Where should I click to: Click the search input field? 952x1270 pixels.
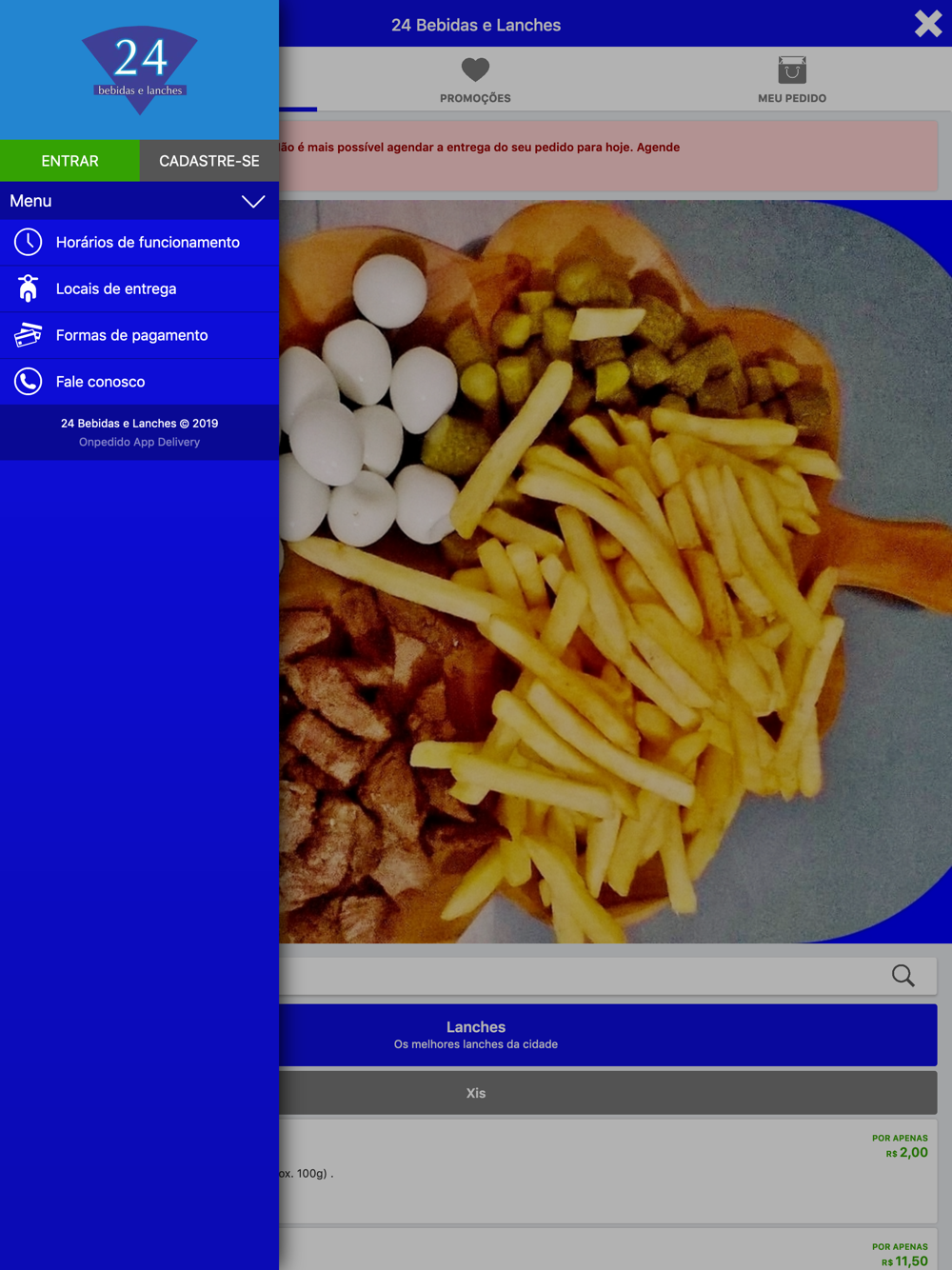coord(608,975)
